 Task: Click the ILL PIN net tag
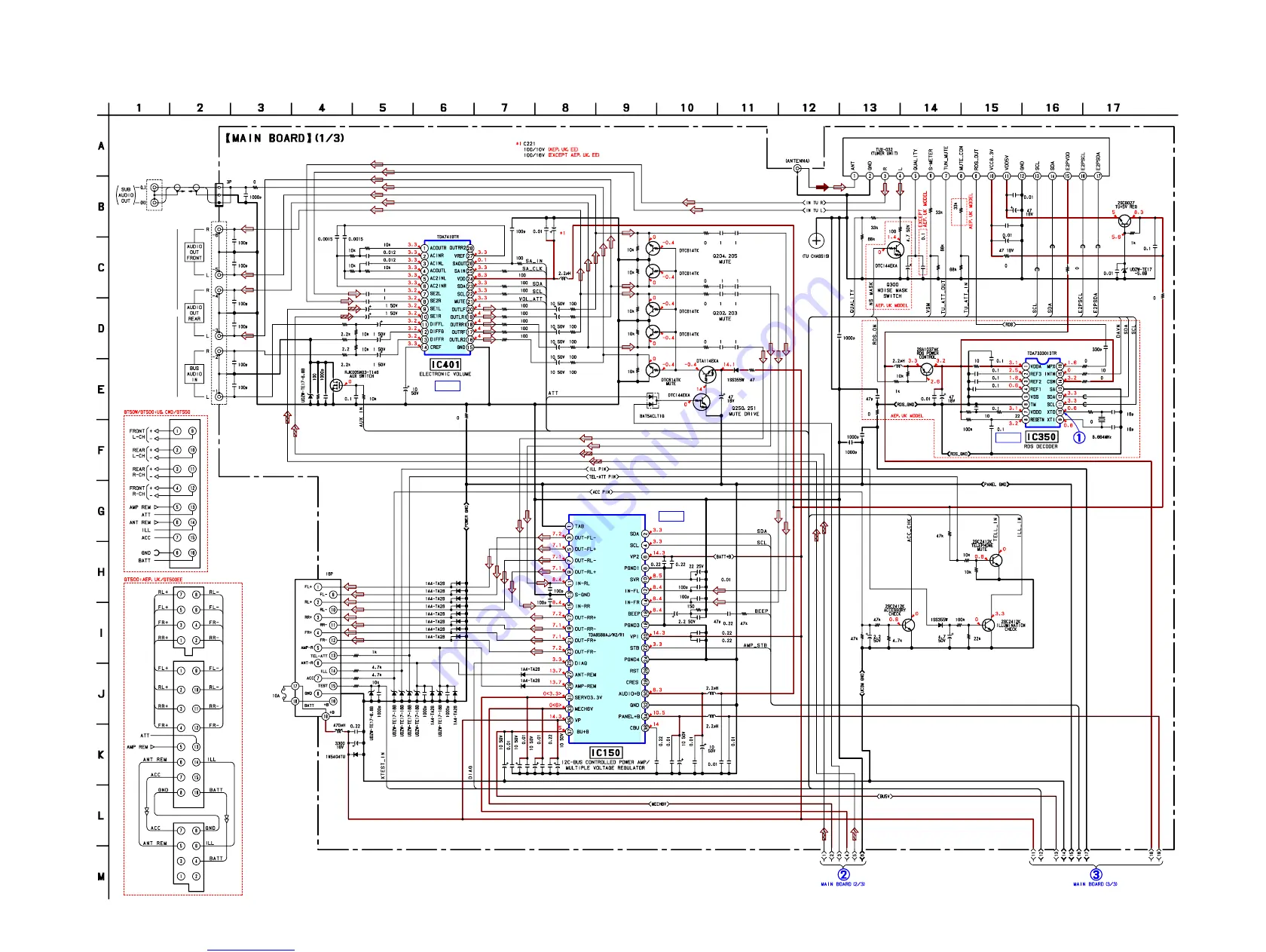point(598,469)
